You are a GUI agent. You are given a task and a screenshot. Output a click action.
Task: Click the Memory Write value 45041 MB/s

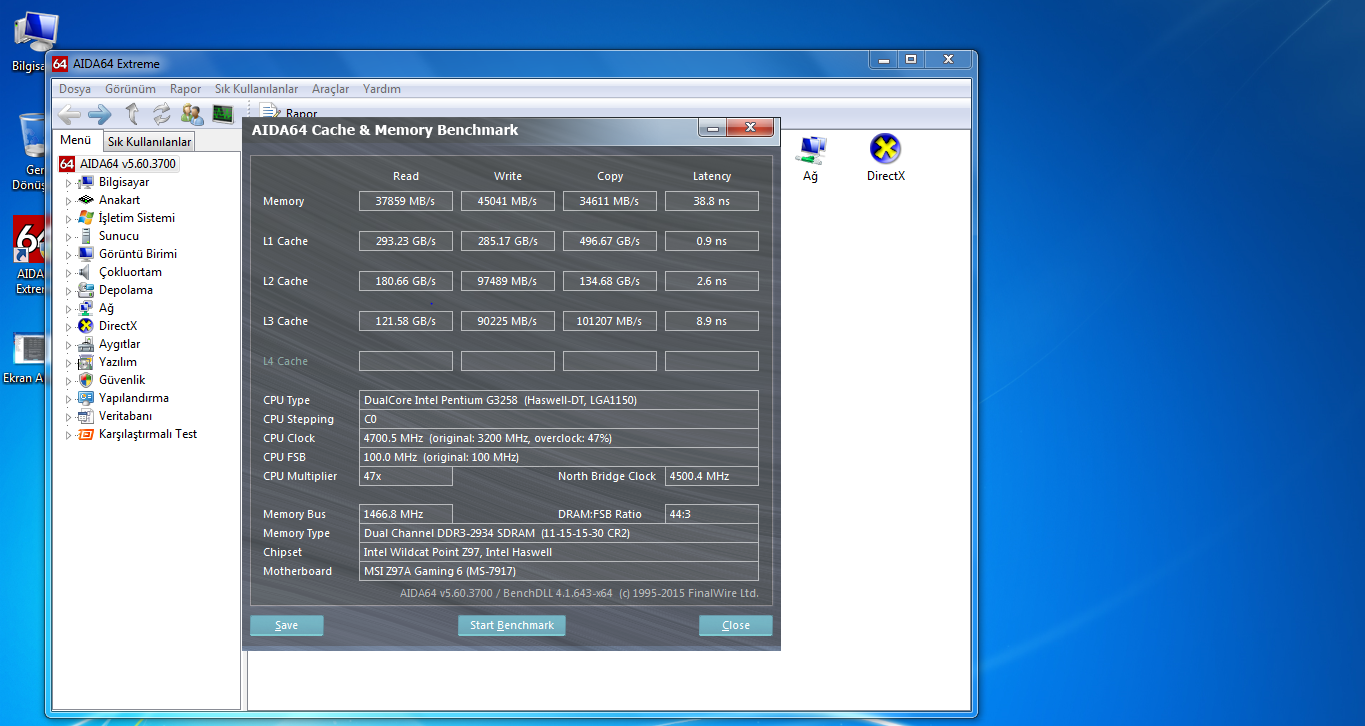508,201
